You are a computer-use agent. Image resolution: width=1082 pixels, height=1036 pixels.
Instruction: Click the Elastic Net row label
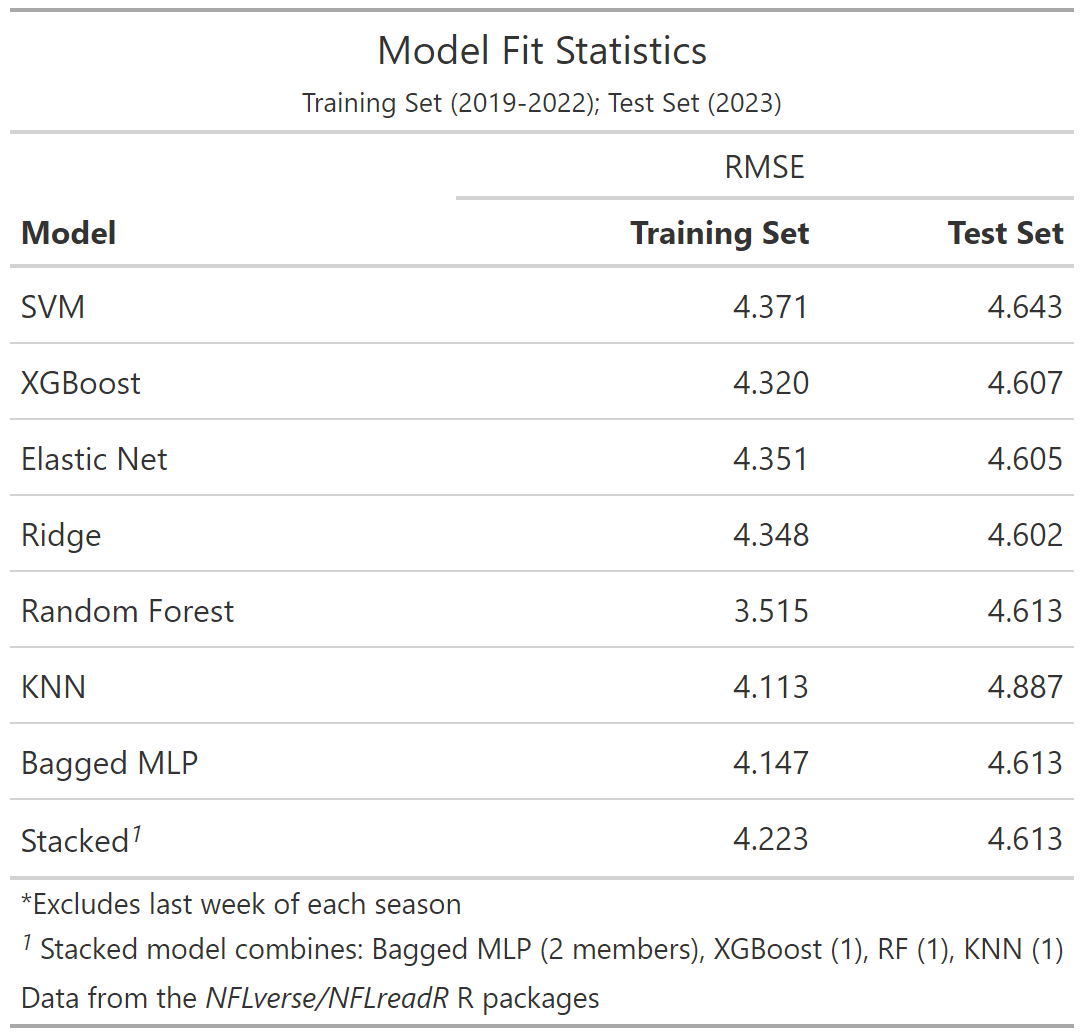click(x=94, y=459)
